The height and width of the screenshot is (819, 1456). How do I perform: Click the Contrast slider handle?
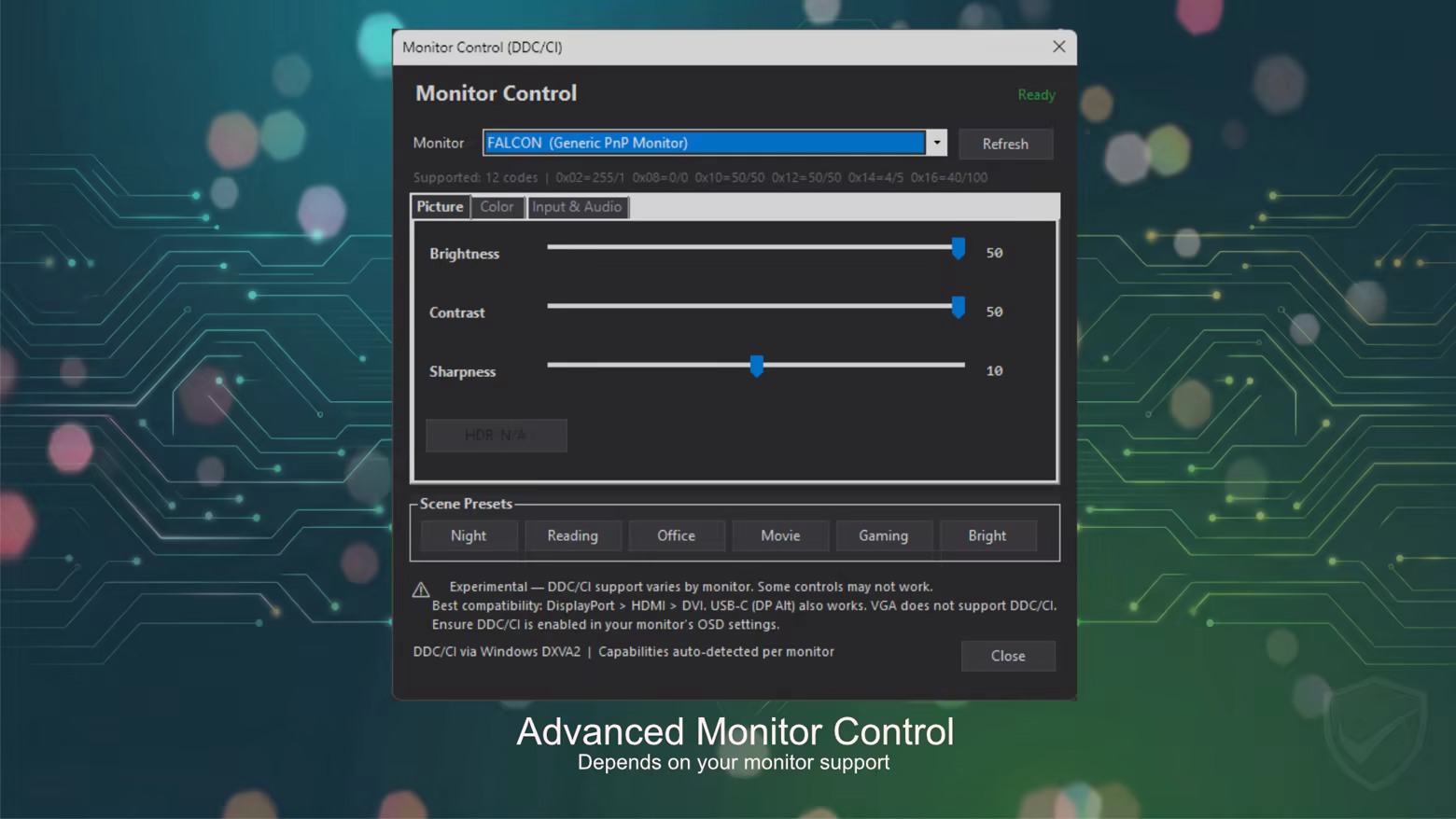pos(958,307)
